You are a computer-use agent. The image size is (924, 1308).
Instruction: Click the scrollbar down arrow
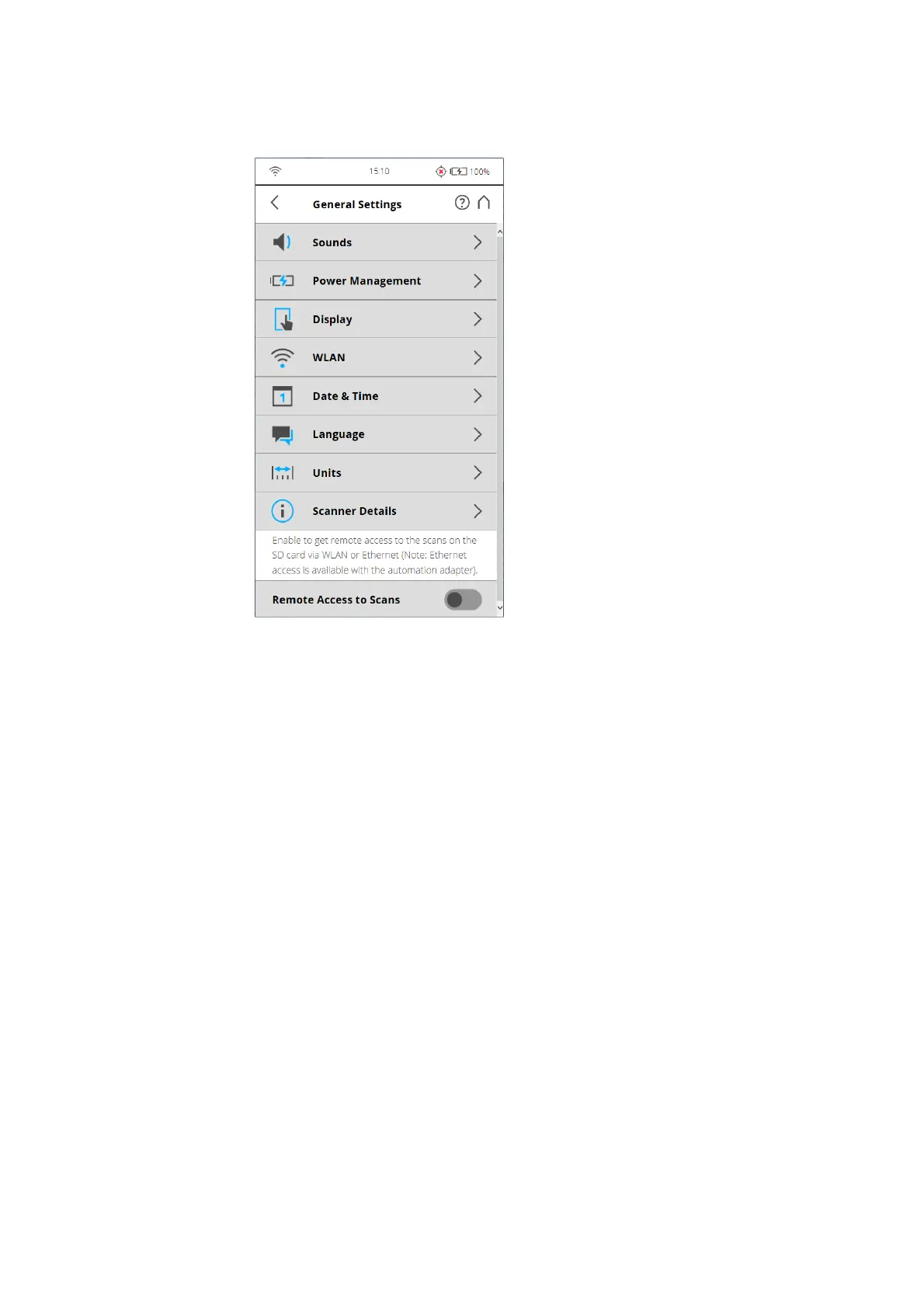click(x=500, y=607)
